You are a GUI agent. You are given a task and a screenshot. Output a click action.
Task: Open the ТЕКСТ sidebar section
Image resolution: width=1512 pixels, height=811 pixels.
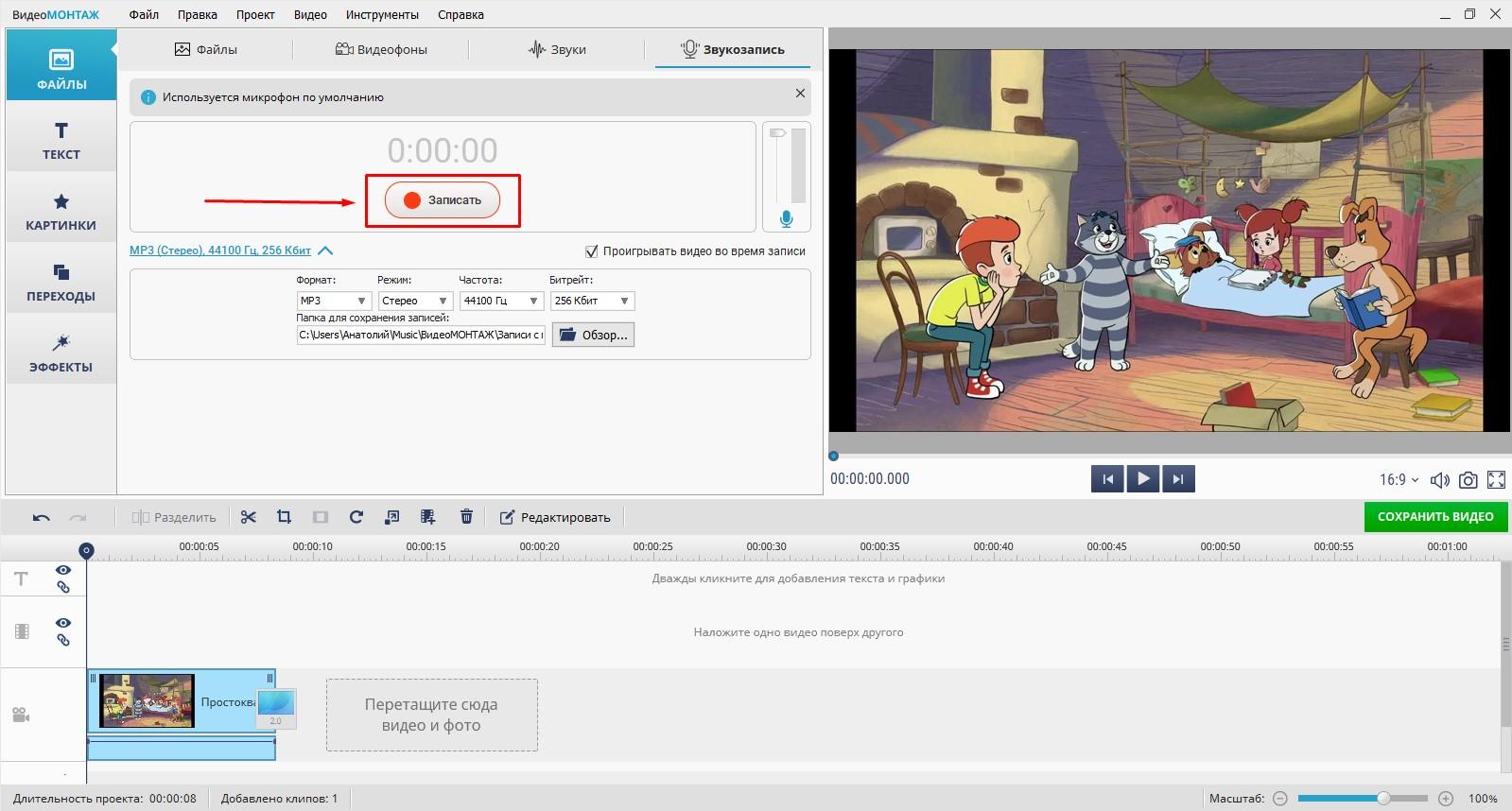click(x=61, y=140)
